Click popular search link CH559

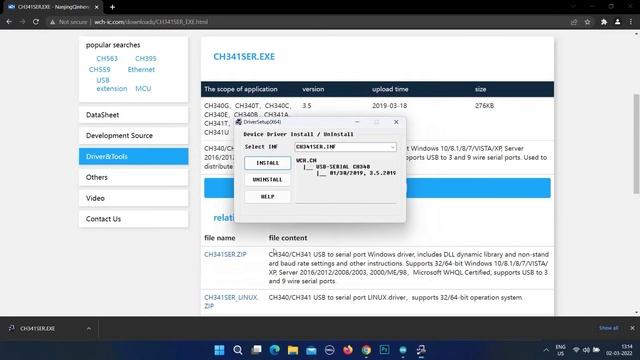coord(100,69)
